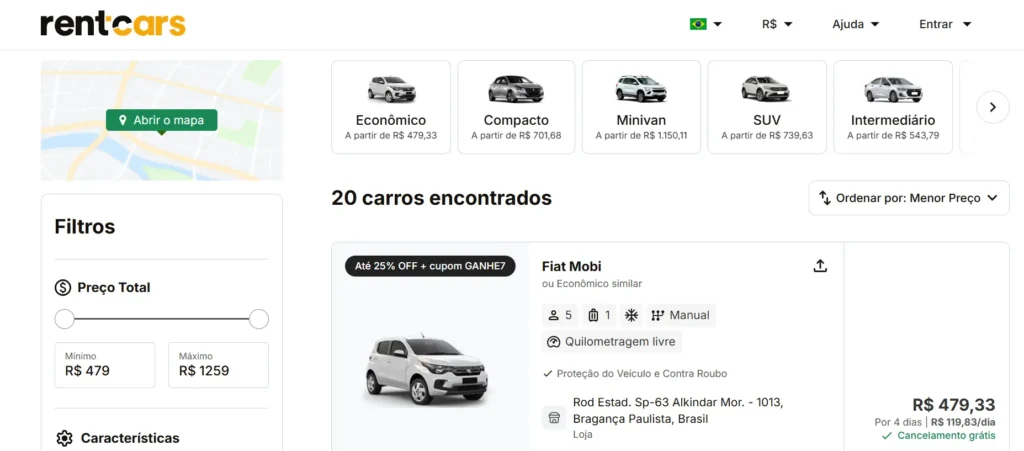This screenshot has height=451, width=1024.
Task: Open Ordenar por: Menor Preço dropdown
Action: tap(908, 198)
